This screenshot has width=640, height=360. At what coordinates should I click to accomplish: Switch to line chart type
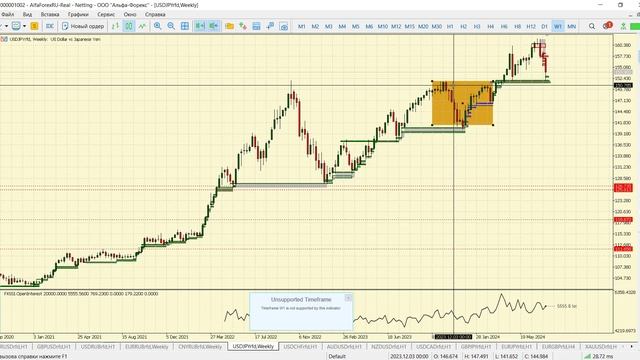coord(142,26)
